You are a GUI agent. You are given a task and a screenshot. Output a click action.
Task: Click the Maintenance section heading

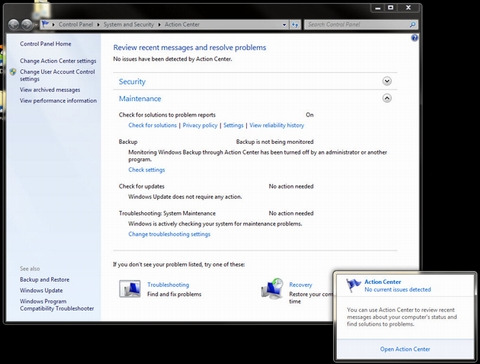[140, 99]
